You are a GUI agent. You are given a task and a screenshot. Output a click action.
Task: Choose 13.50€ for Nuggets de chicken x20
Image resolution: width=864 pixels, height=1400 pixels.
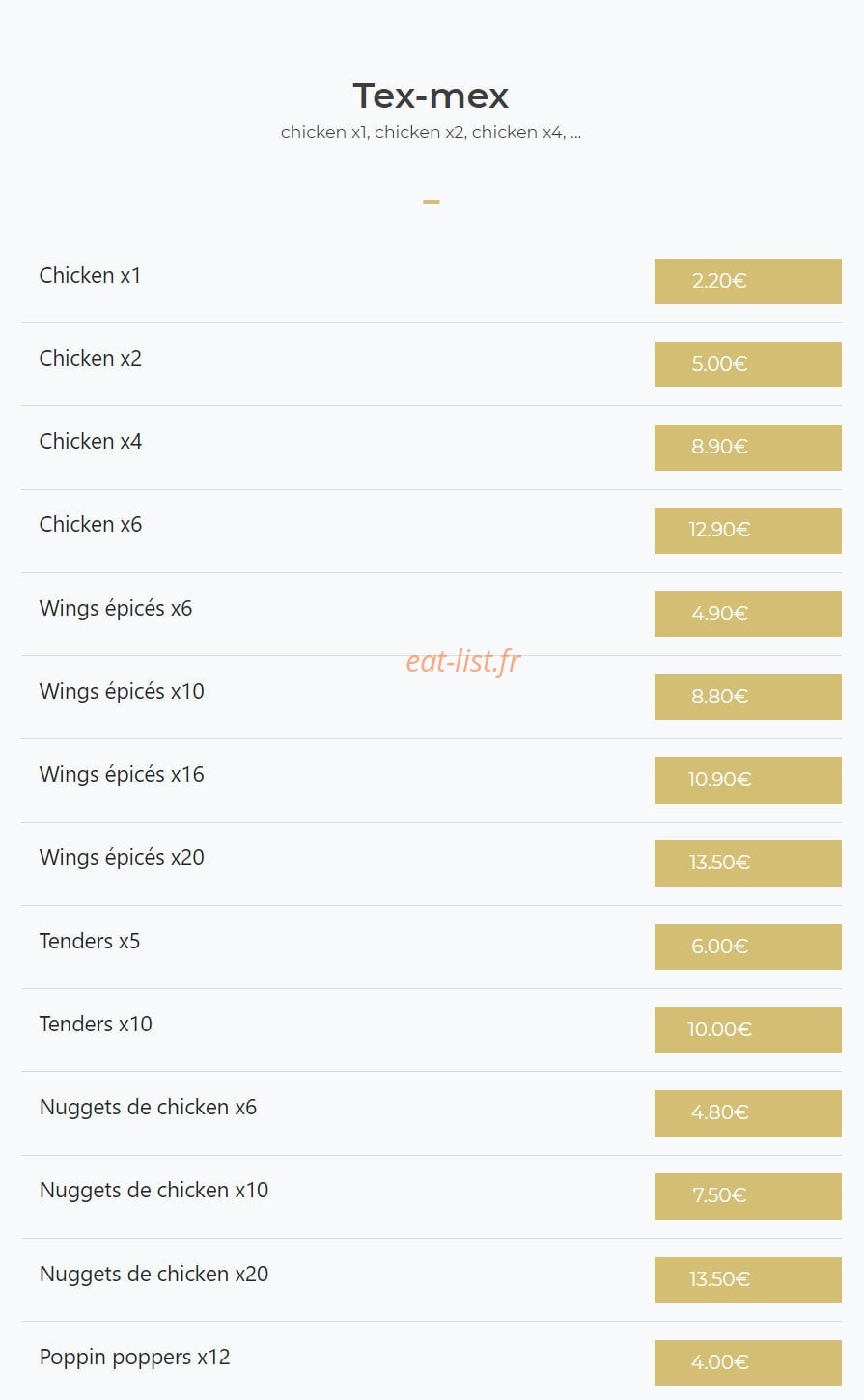(747, 1279)
